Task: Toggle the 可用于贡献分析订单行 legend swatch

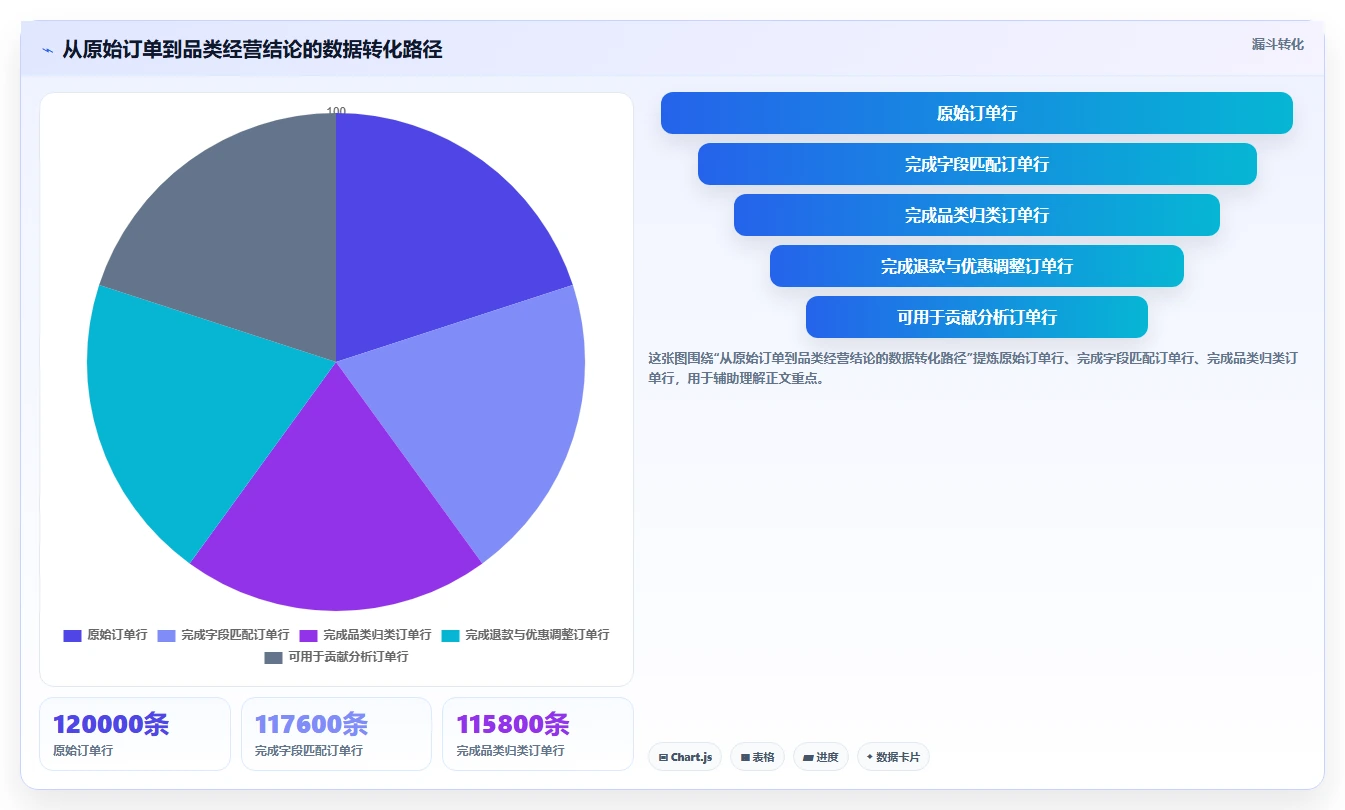Action: 273,657
